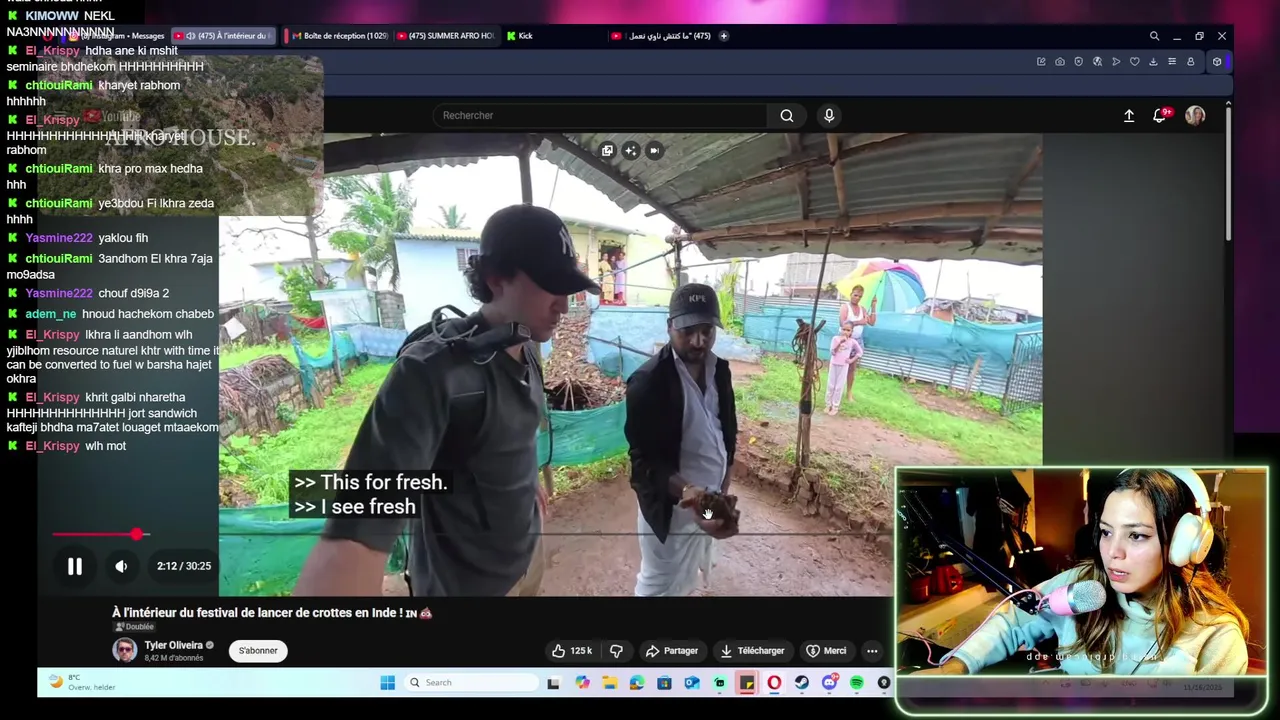Image resolution: width=1280 pixels, height=720 pixels.
Task: Click the play icon in browser toolbar
Action: [1116, 62]
